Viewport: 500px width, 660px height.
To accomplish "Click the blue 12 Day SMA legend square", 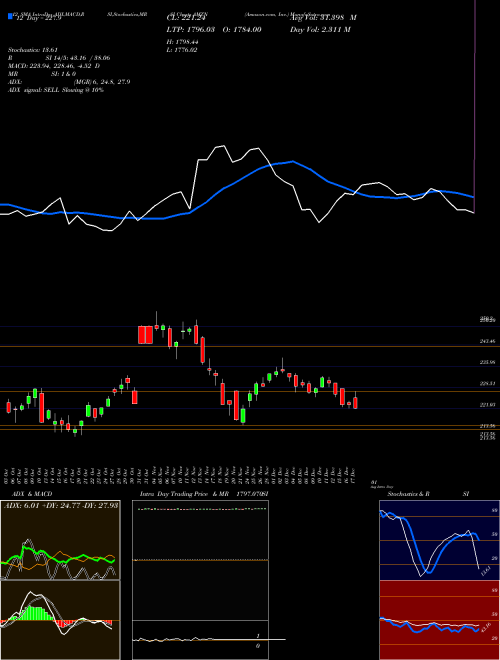I will [x=10, y=17].
